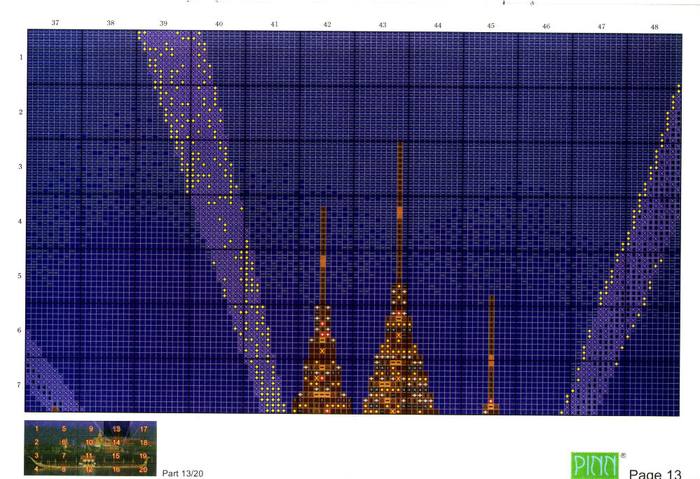This screenshot has width=700, height=479.
Task: Select section 17 in the overview thumbnail
Action: point(143,429)
